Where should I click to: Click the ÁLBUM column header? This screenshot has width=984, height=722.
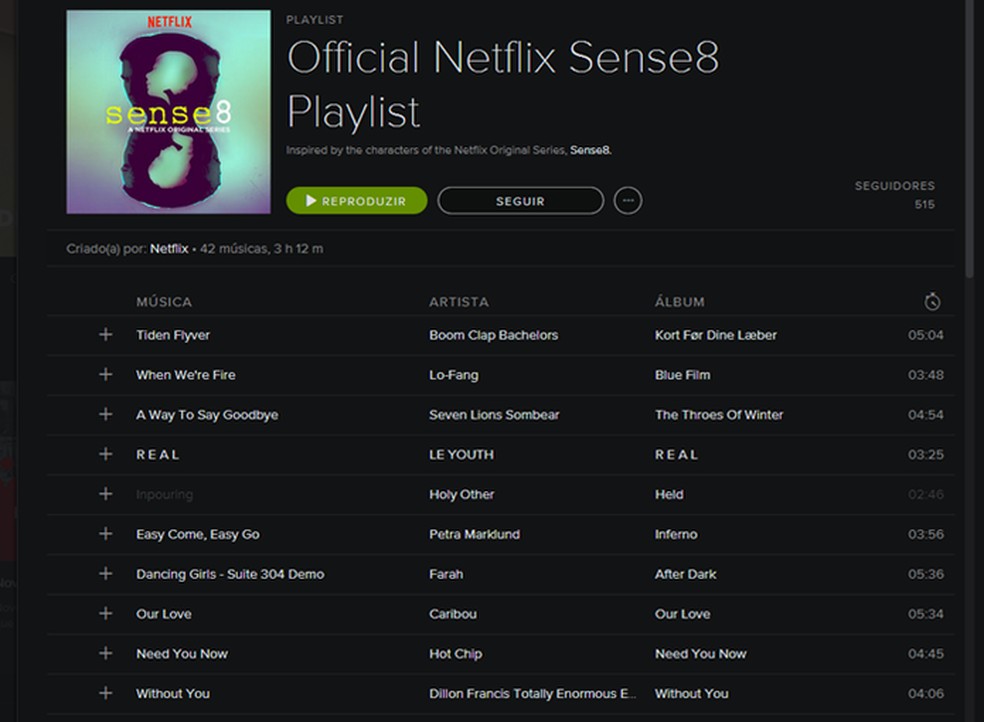point(678,301)
